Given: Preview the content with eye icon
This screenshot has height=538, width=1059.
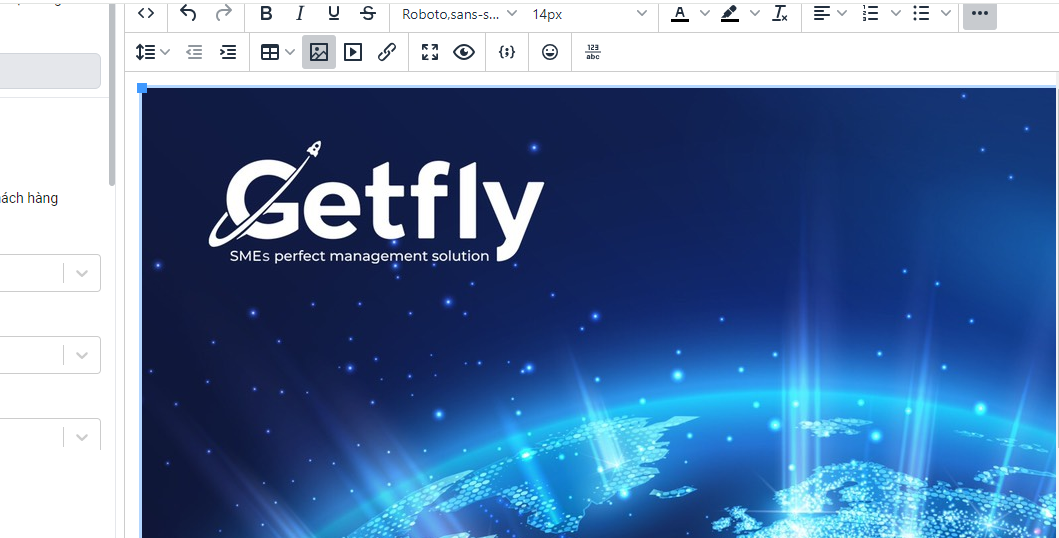Looking at the screenshot, I should (x=464, y=52).
